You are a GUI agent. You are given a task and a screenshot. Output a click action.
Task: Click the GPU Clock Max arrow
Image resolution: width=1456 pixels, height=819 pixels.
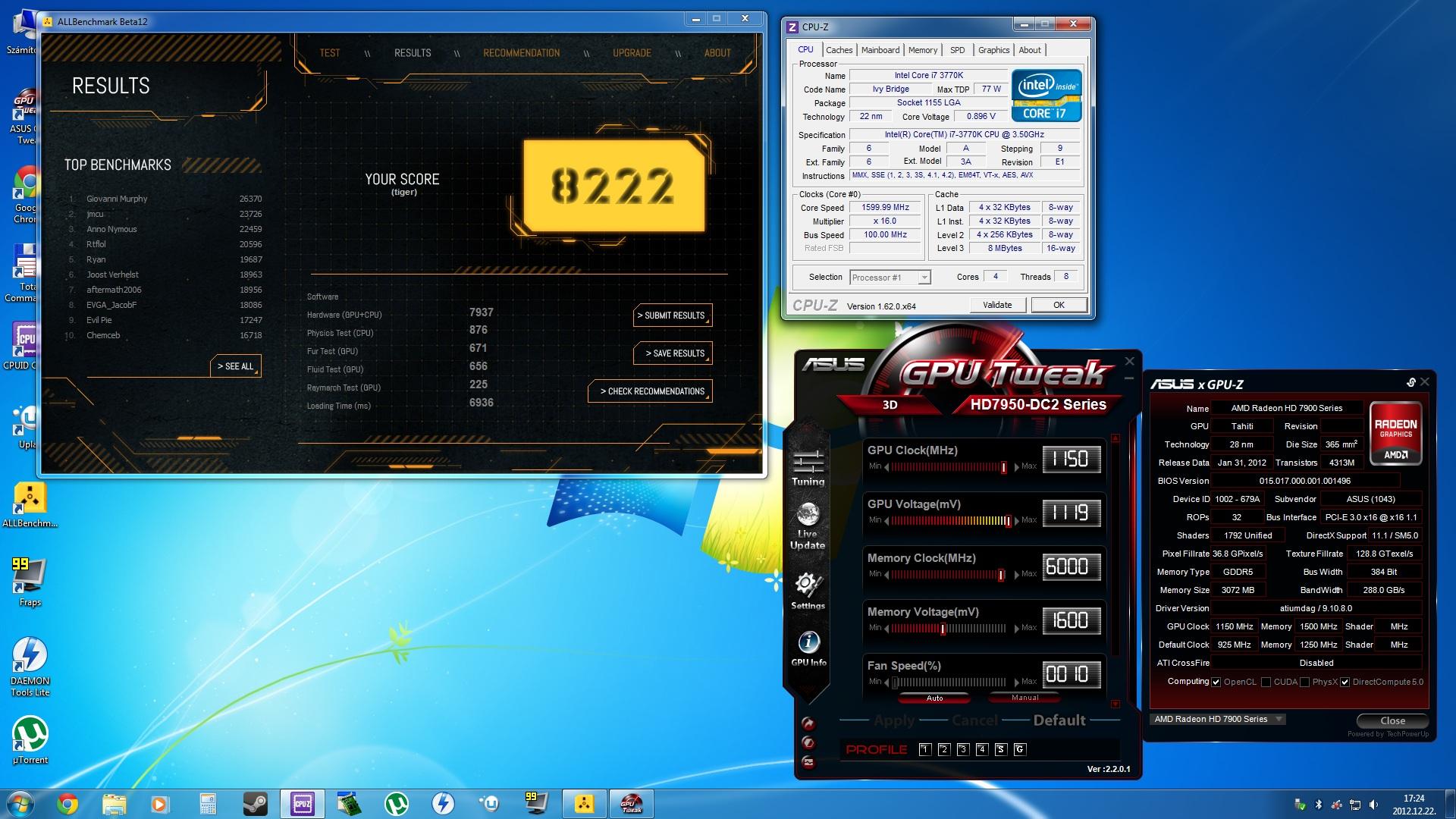[x=1016, y=466]
